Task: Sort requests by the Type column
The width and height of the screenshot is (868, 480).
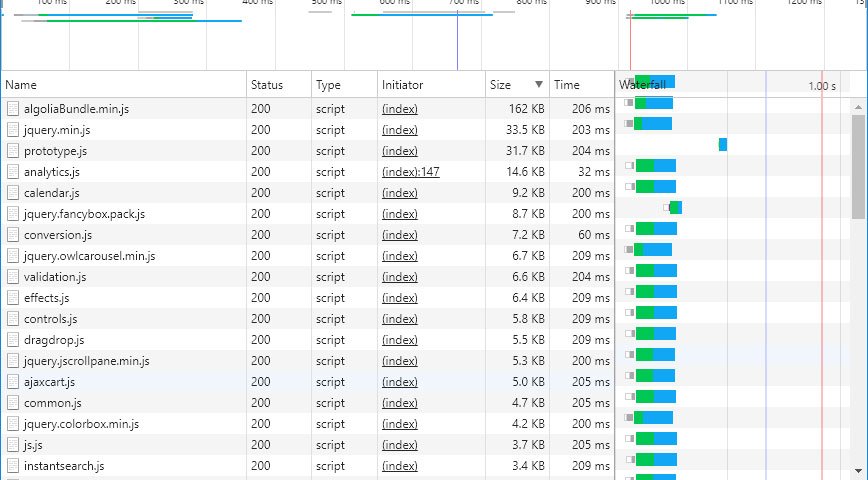Action: point(344,85)
